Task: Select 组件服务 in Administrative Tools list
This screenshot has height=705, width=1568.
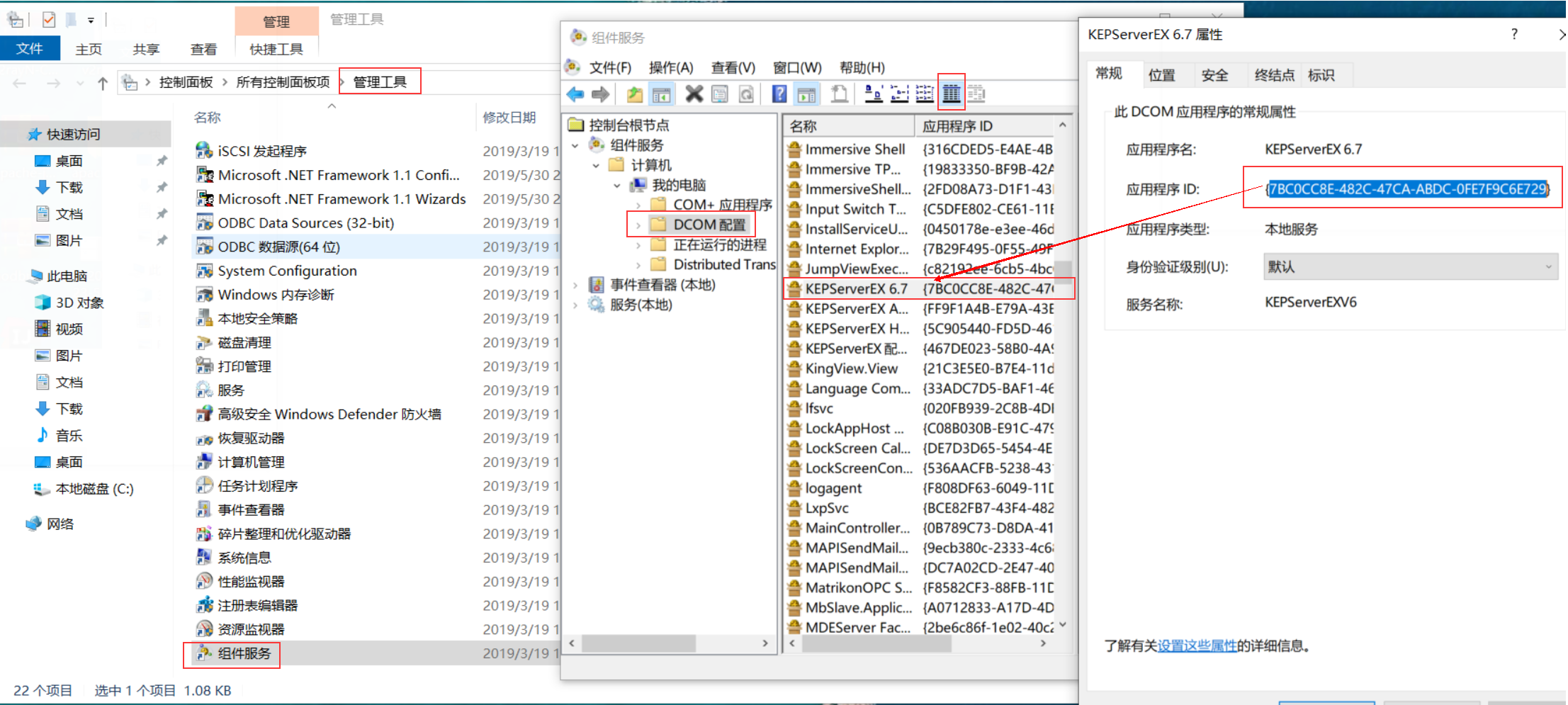Action: pyautogui.click(x=242, y=654)
